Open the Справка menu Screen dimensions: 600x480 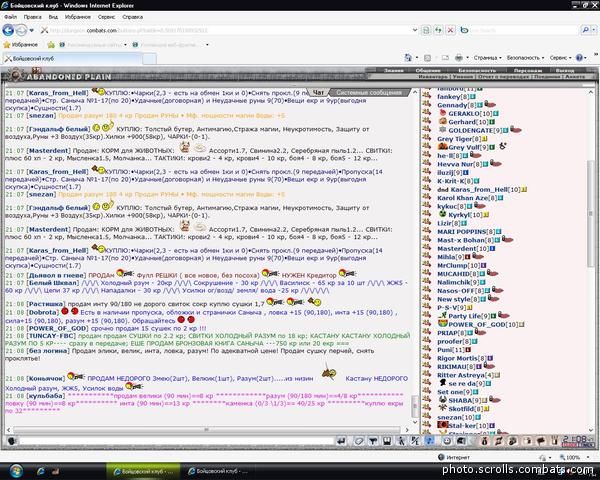pos(132,17)
